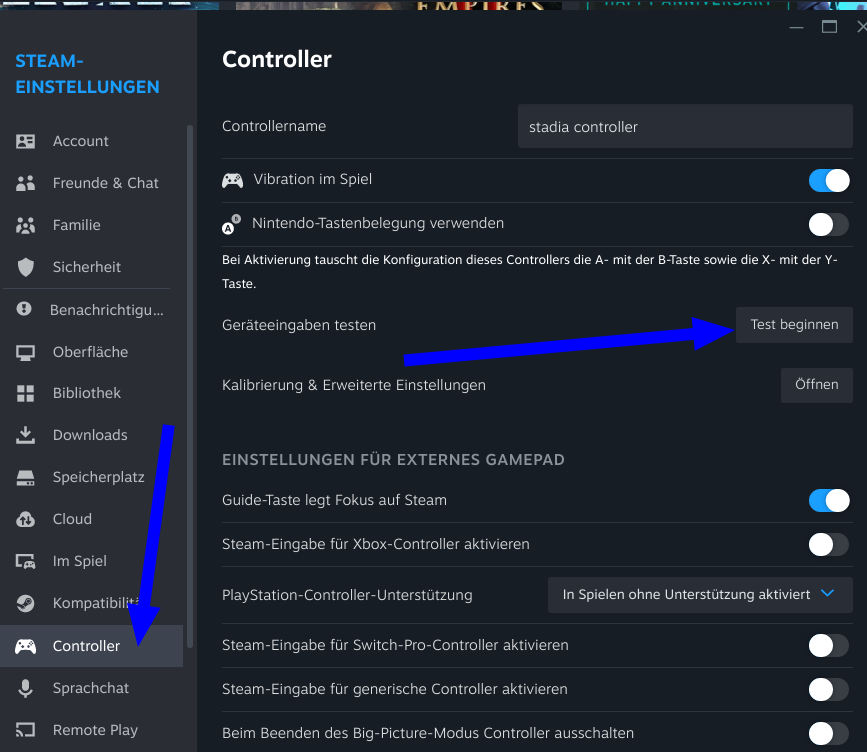Enable Steam-Eingabe für Switch-Pro-Controller
The image size is (867, 752).
pos(829,645)
